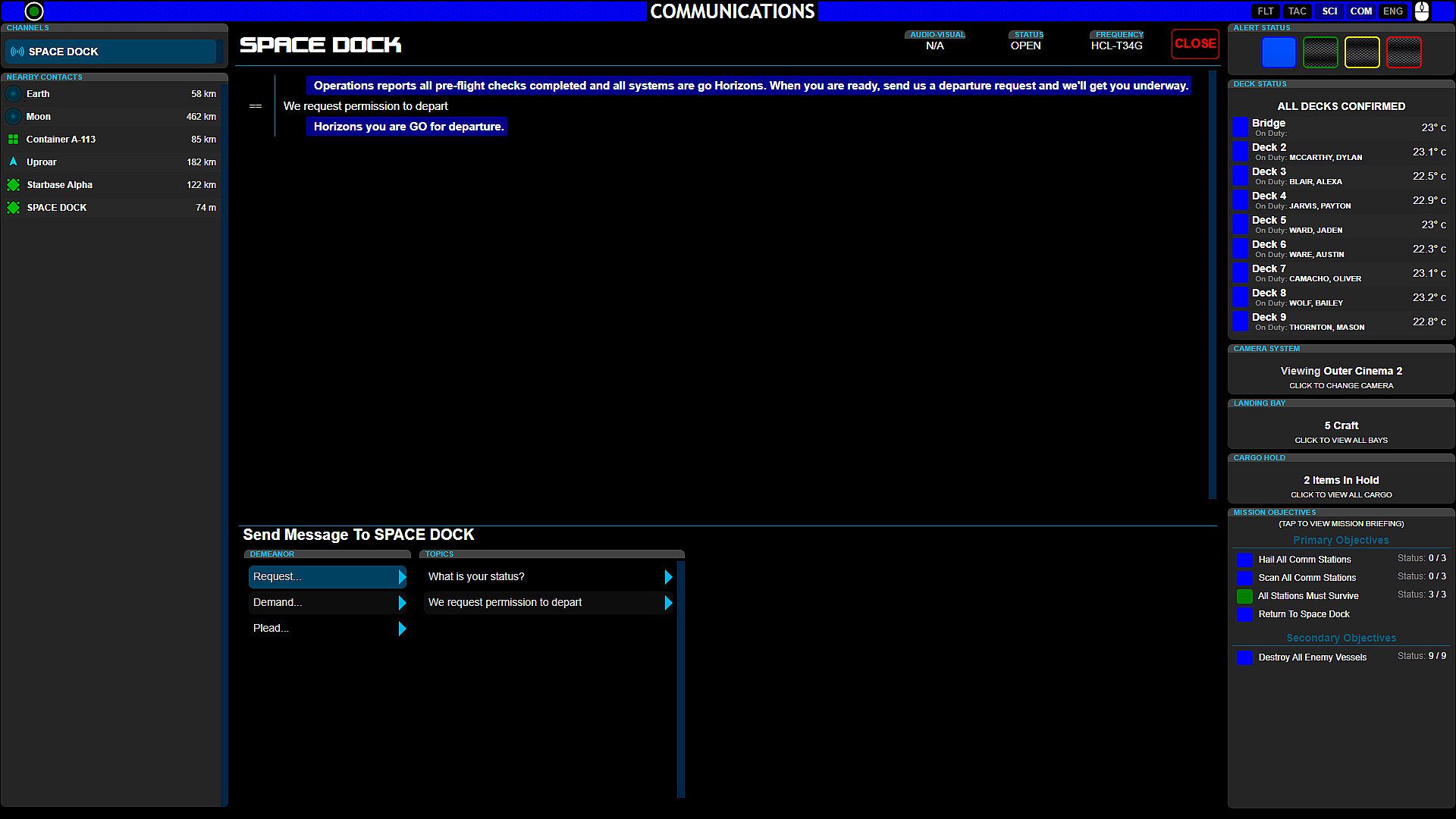
Task: Click the Starbase Alpha station icon
Action: [14, 185]
